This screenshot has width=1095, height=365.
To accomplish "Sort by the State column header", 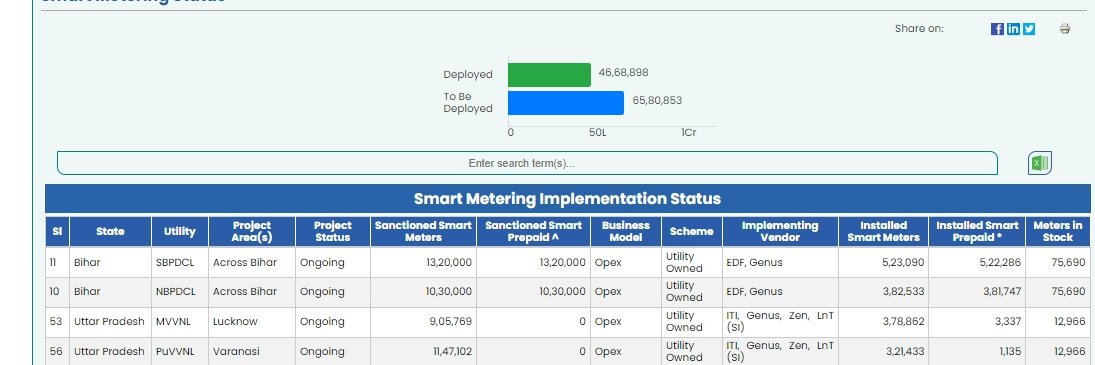I will tap(110, 231).
